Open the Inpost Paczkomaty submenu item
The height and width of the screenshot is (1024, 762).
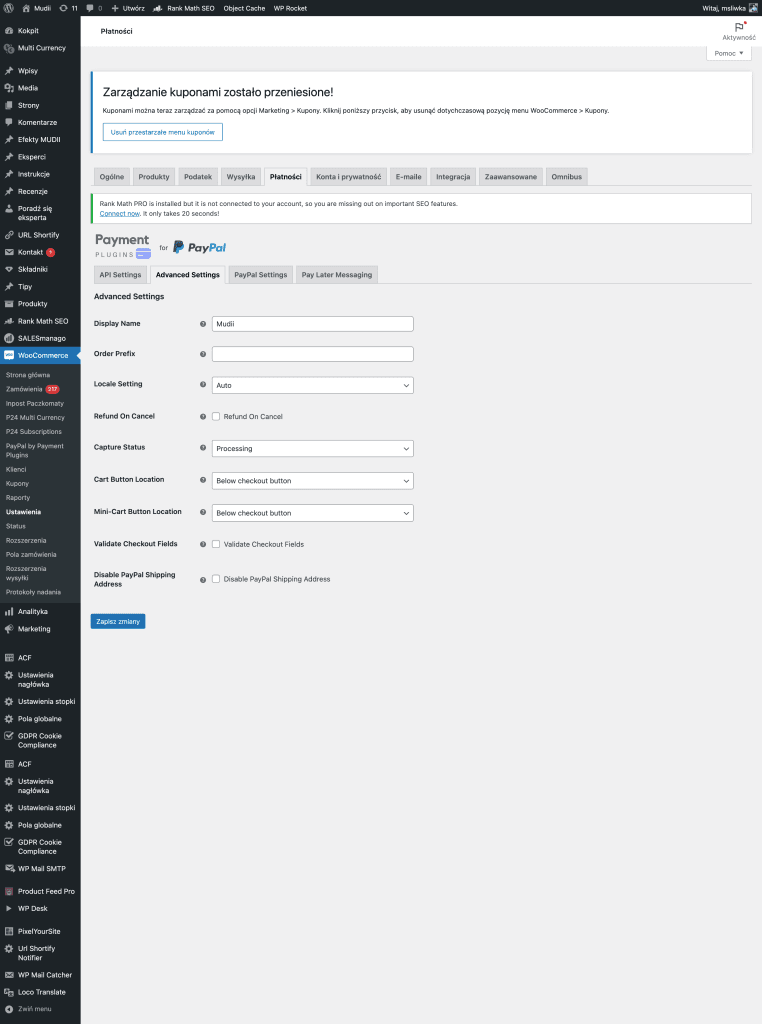point(35,404)
